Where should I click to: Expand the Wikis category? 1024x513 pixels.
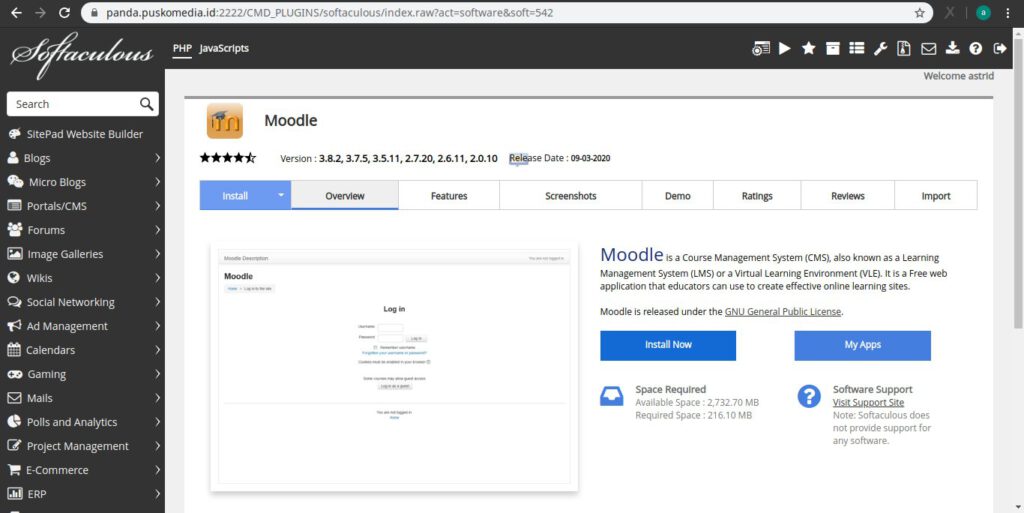click(82, 278)
